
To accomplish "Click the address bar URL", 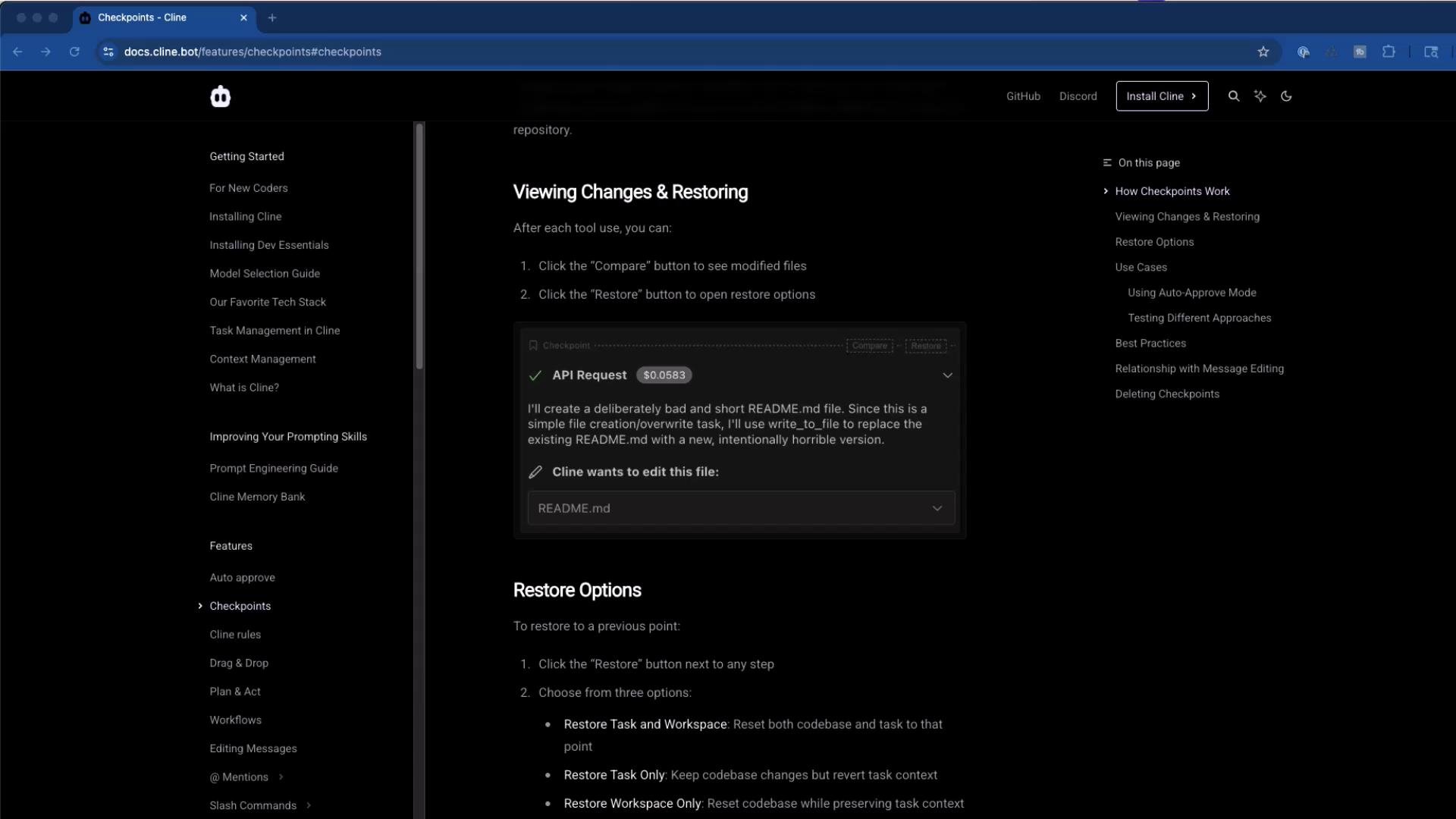I will click(253, 52).
